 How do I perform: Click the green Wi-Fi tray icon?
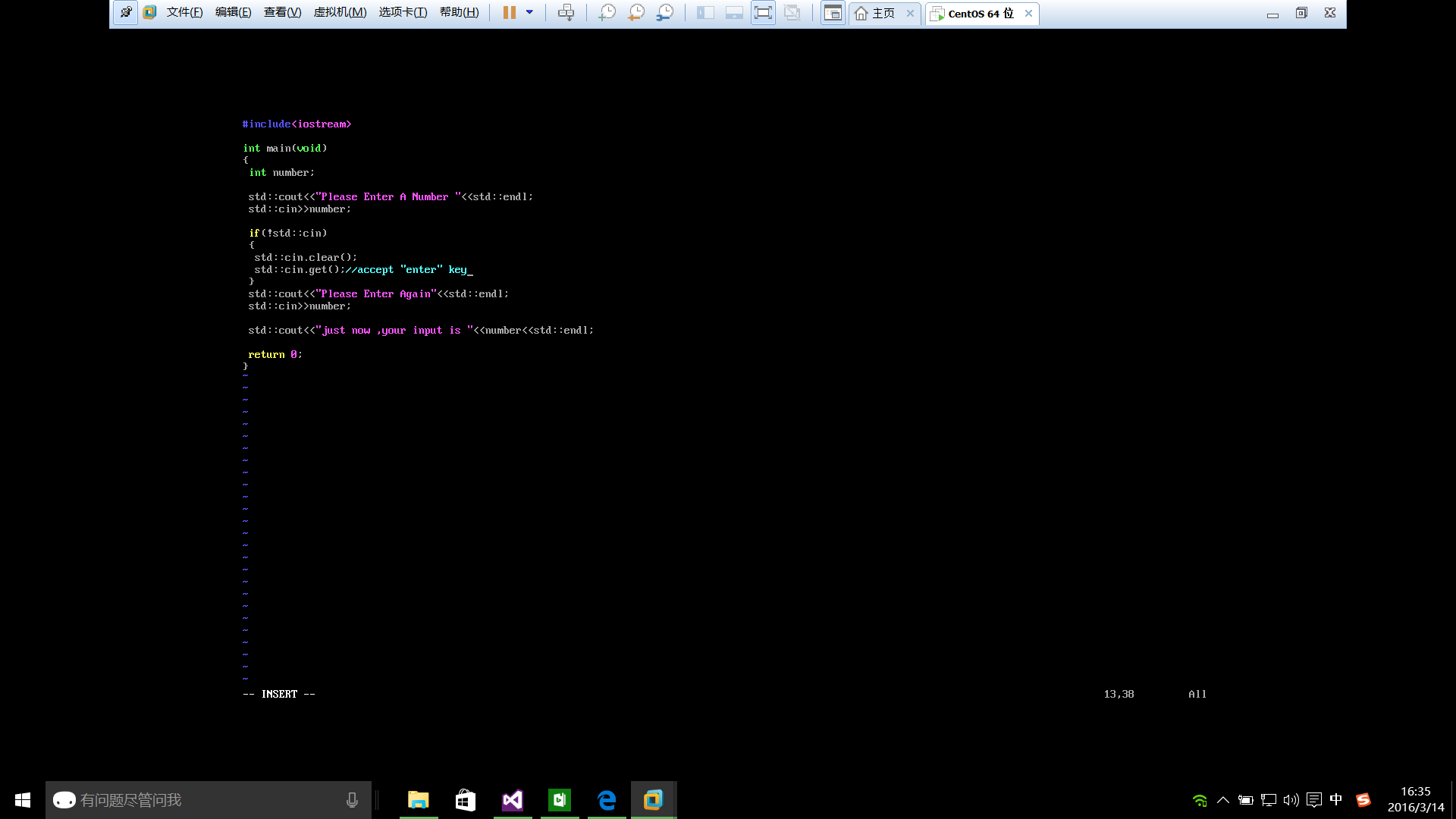(x=1200, y=800)
